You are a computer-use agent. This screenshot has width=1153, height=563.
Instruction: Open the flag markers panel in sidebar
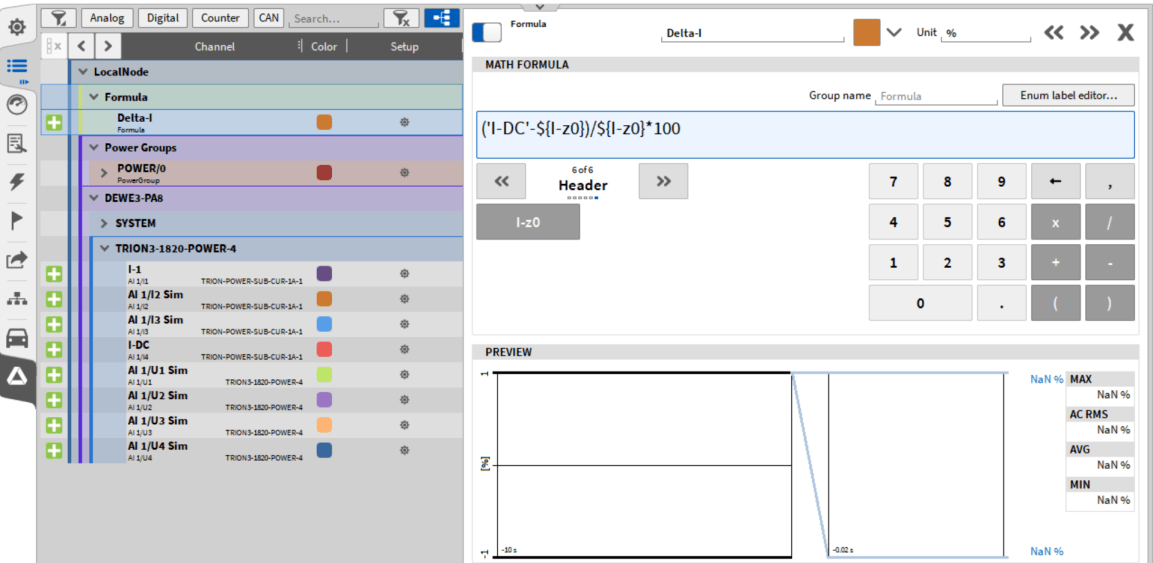click(17, 221)
